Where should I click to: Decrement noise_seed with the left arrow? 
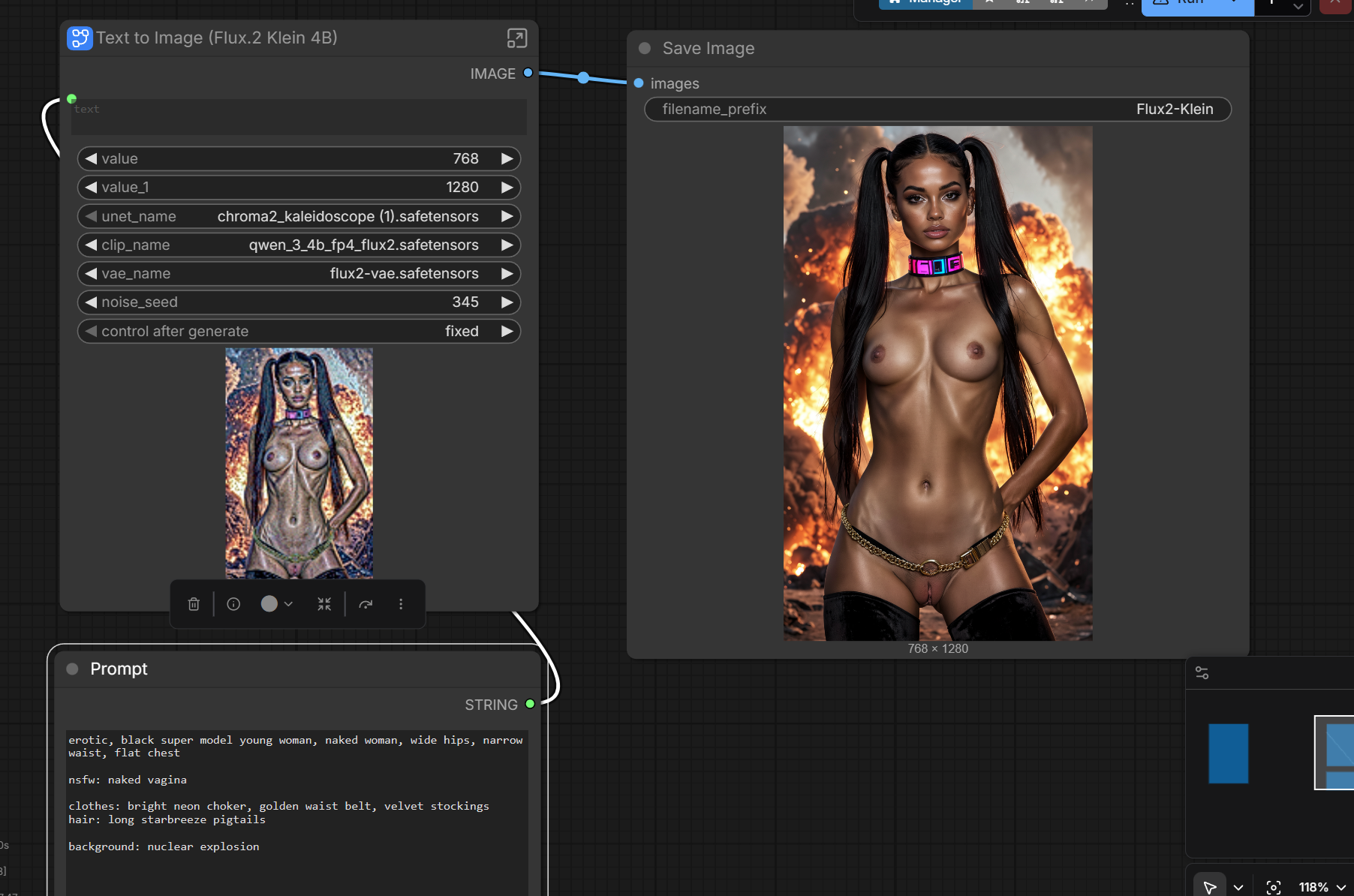[x=91, y=302]
